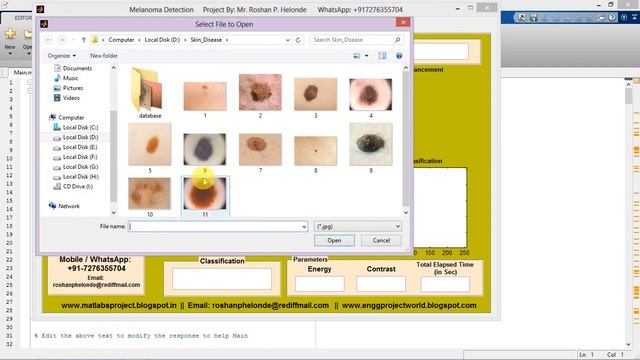Click Computer in the address breadcrumb
This screenshot has height=360, width=640.
pos(121,40)
